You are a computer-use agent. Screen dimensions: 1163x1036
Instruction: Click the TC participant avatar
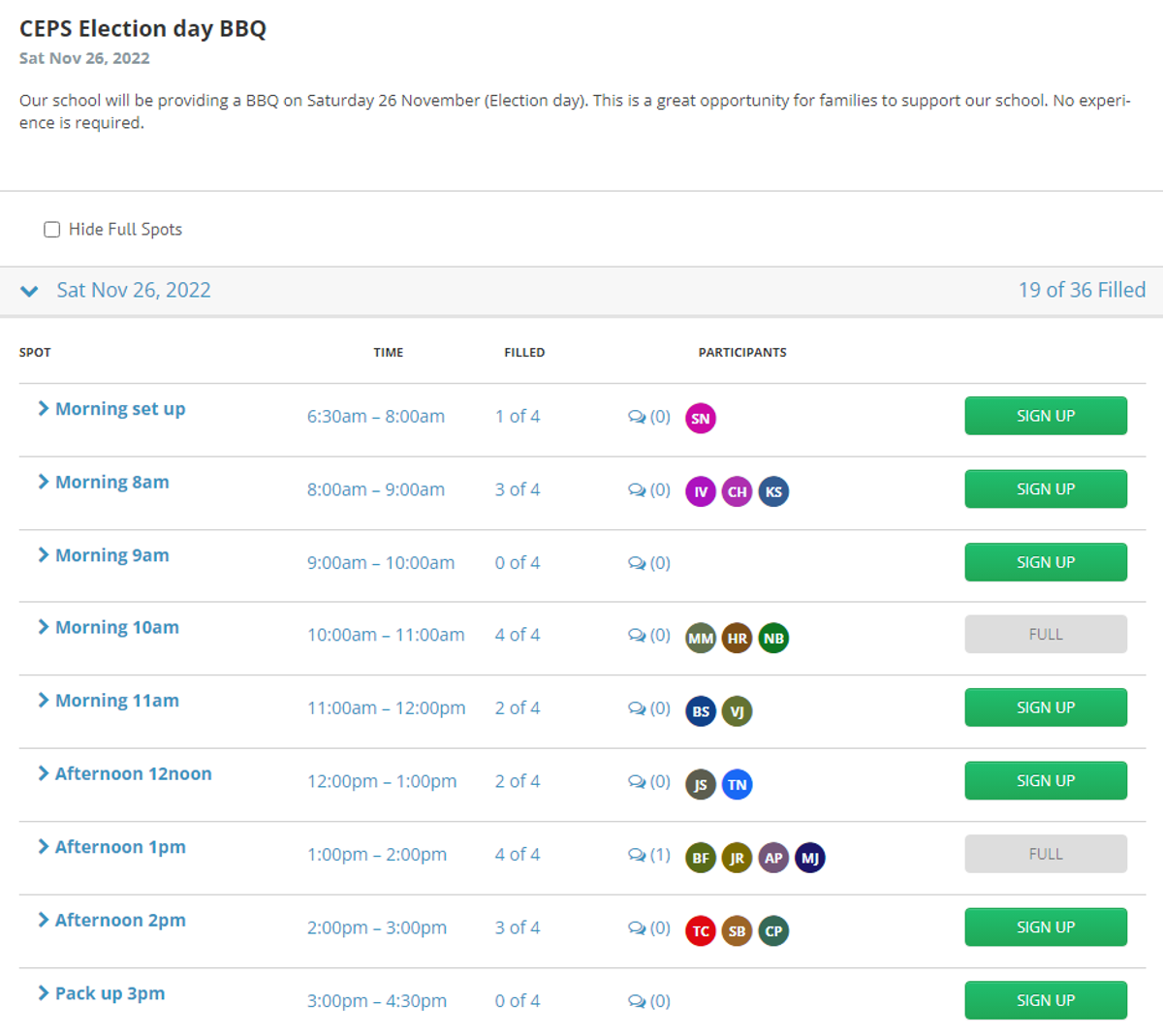coord(700,931)
